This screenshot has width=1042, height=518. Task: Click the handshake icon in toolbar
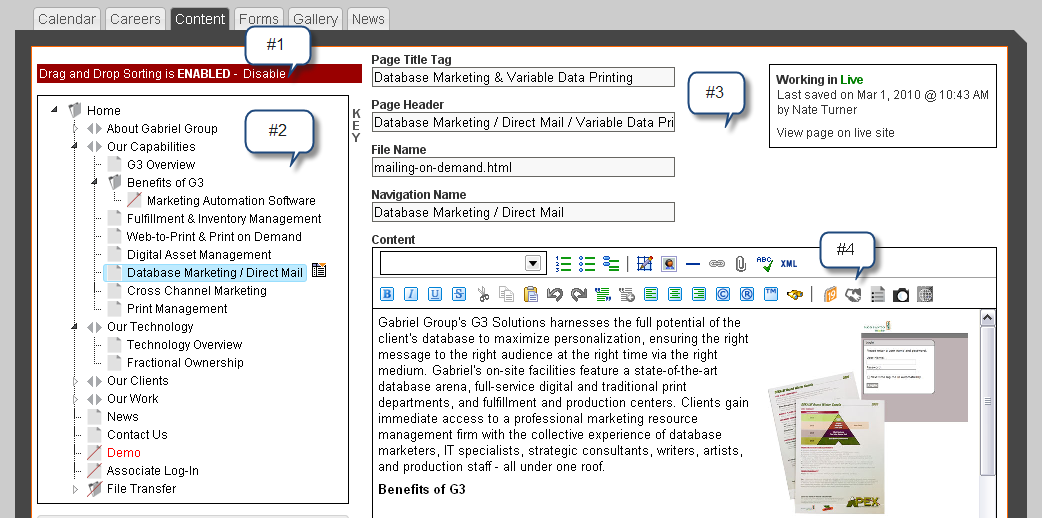tap(853, 294)
